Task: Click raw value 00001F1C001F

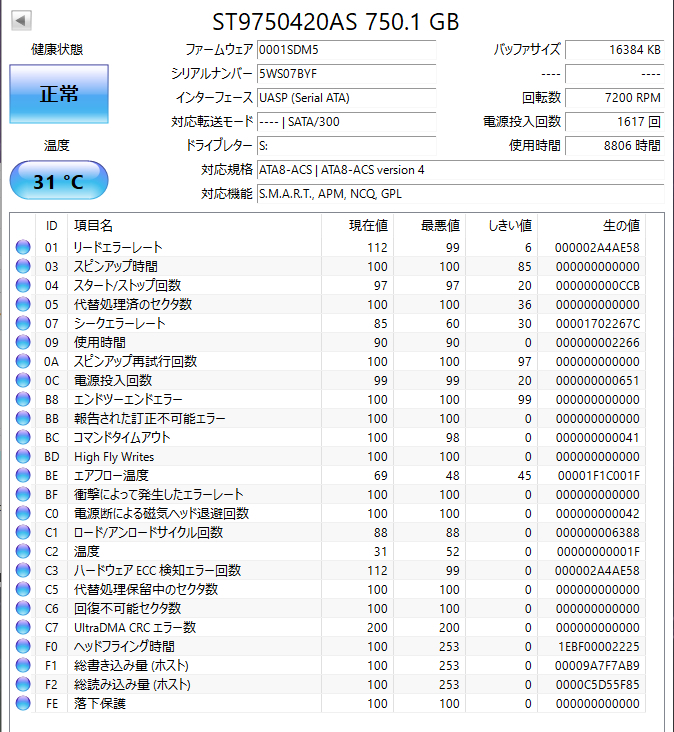Action: coord(598,475)
